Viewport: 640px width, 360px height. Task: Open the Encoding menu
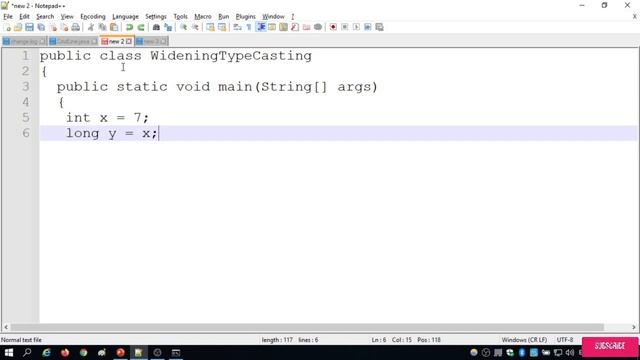point(93,17)
